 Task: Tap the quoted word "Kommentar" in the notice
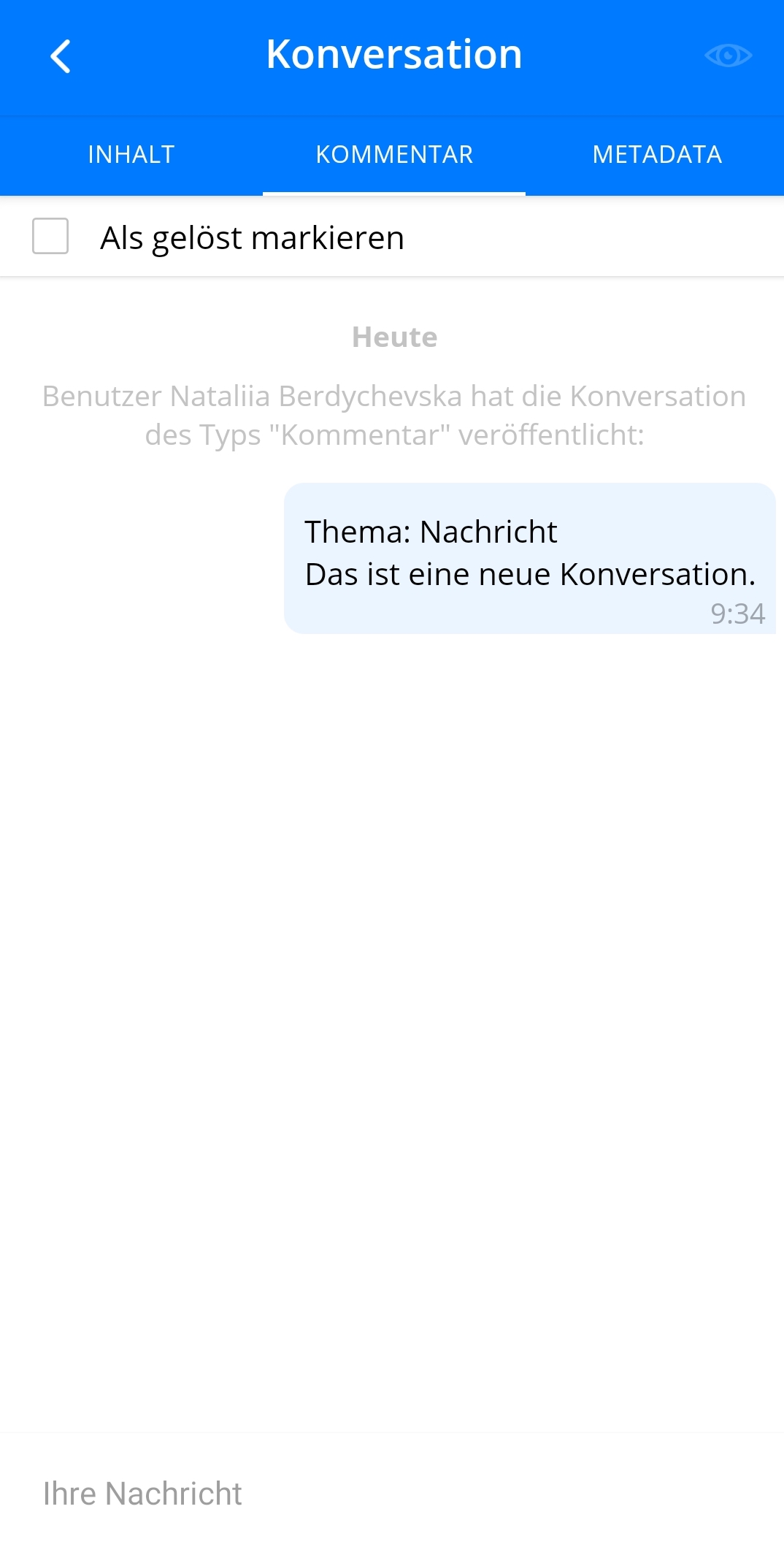[360, 435]
